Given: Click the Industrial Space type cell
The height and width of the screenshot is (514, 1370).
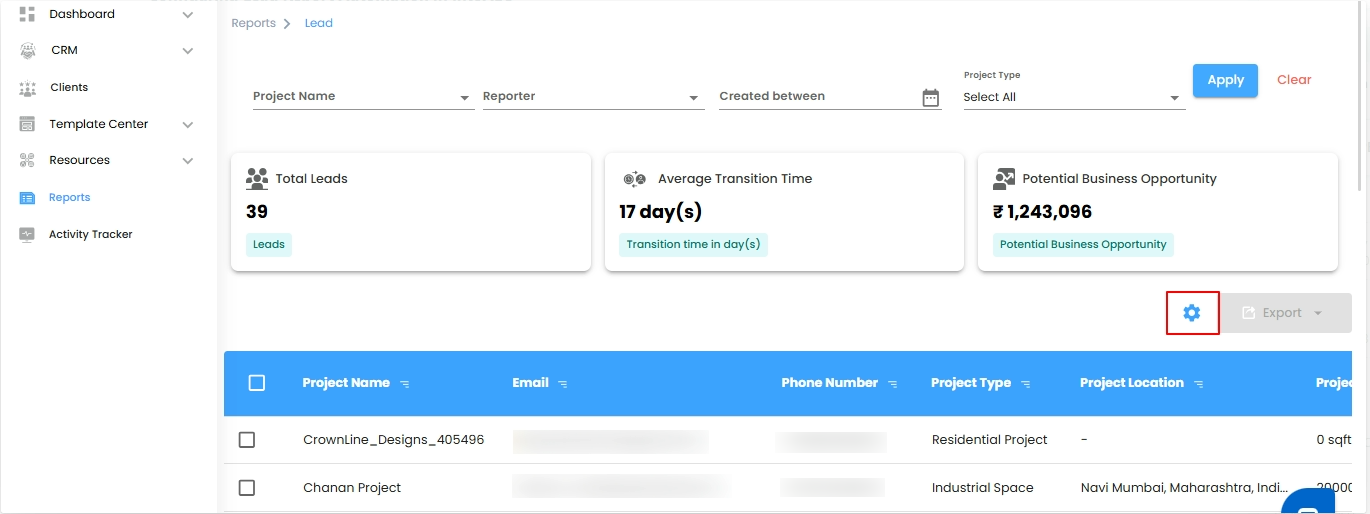Looking at the screenshot, I should (983, 488).
